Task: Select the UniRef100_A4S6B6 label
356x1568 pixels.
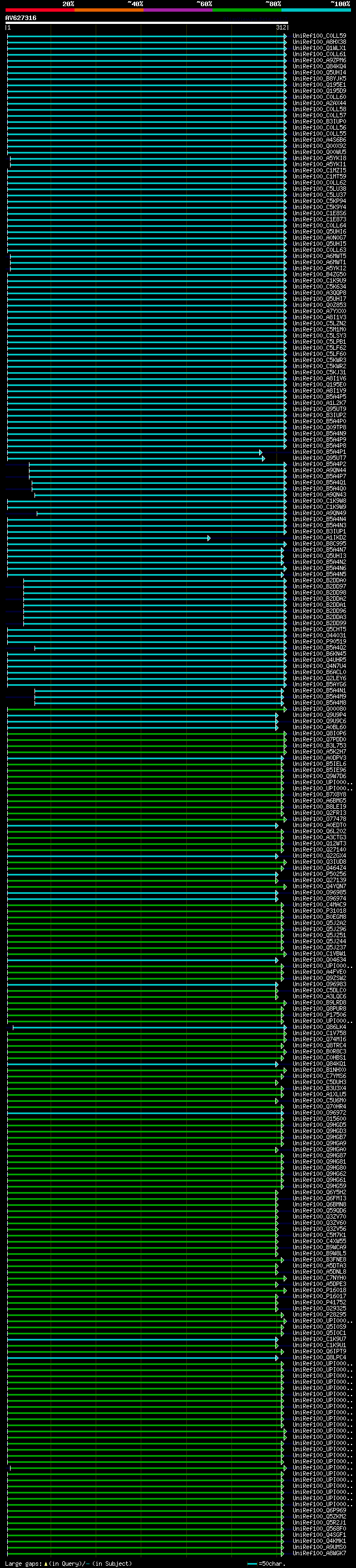Action: [x=319, y=140]
